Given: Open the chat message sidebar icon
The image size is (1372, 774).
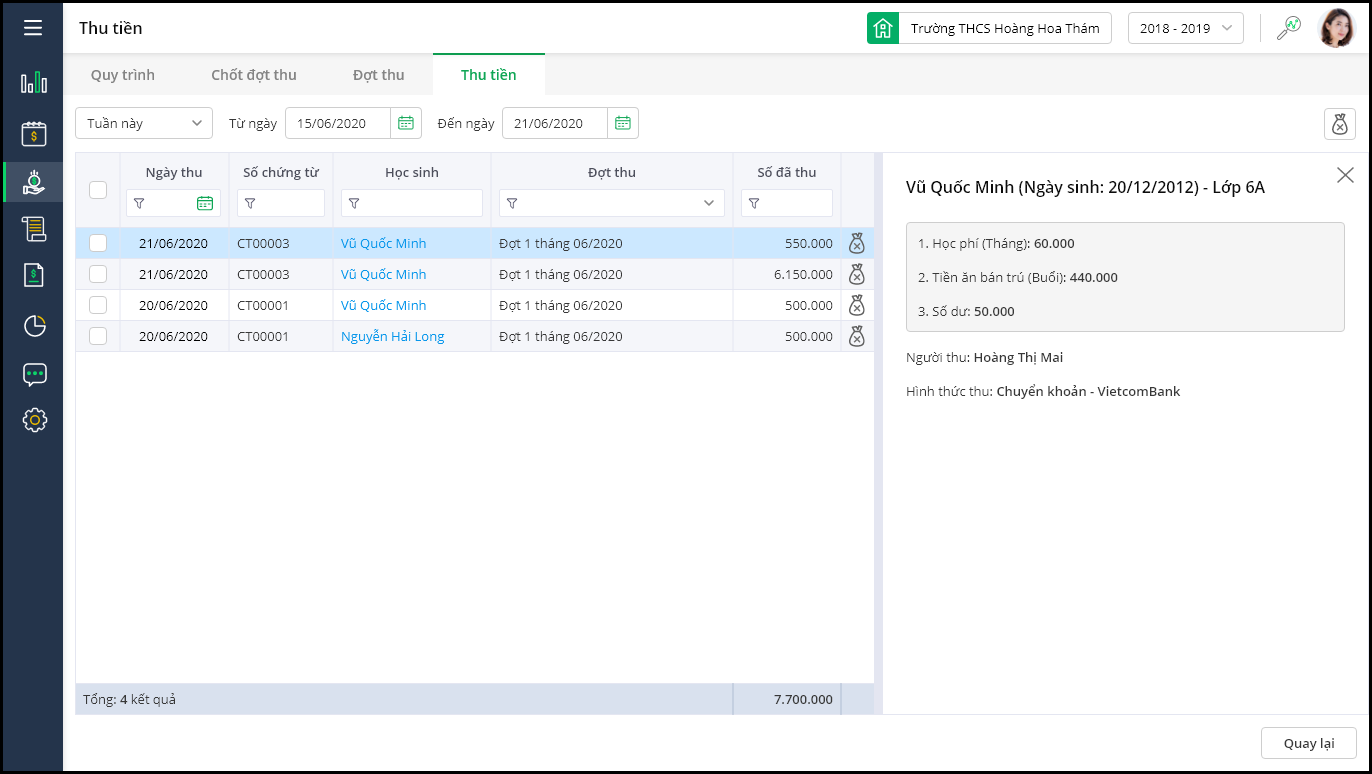Looking at the screenshot, I should click(x=34, y=375).
